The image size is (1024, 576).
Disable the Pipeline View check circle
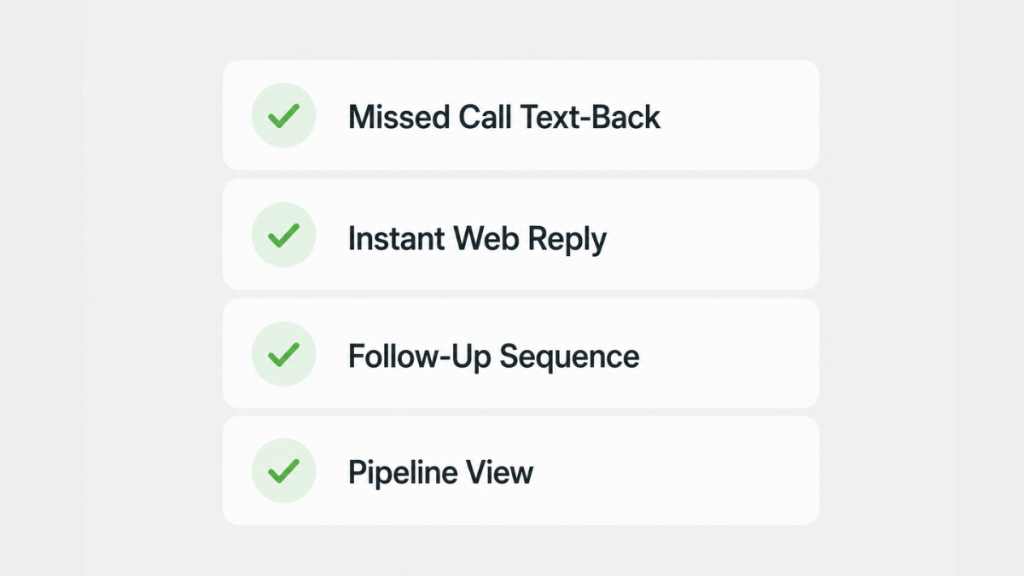coord(283,470)
